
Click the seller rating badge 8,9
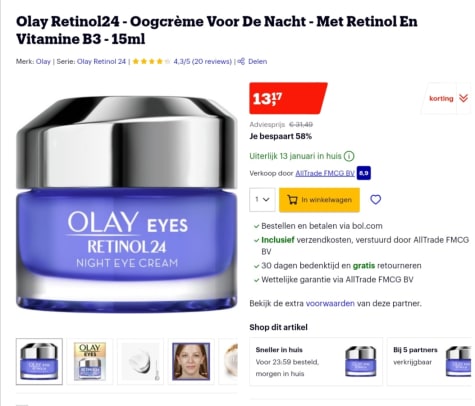(x=364, y=173)
